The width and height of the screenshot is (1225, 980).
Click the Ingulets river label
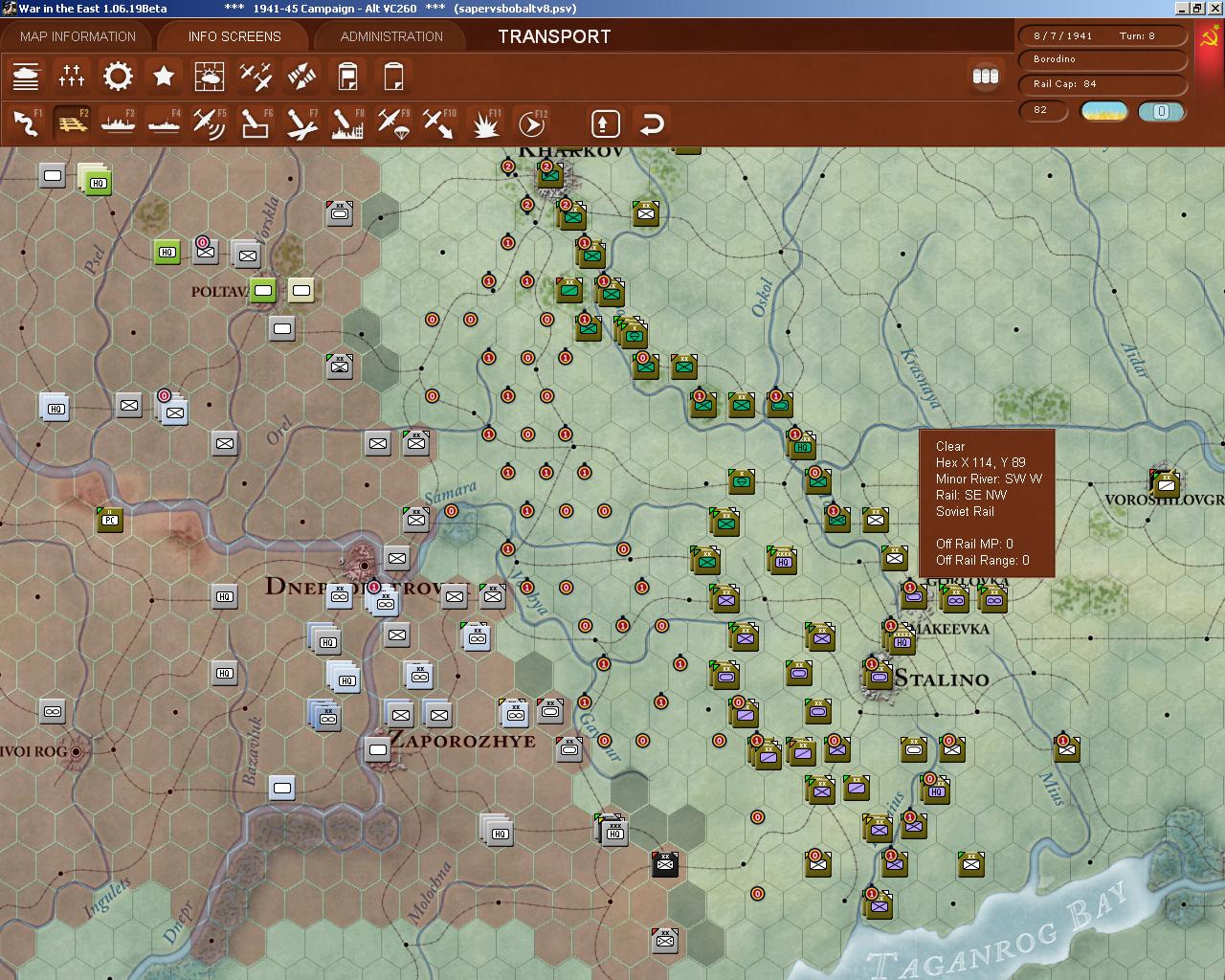[x=106, y=897]
